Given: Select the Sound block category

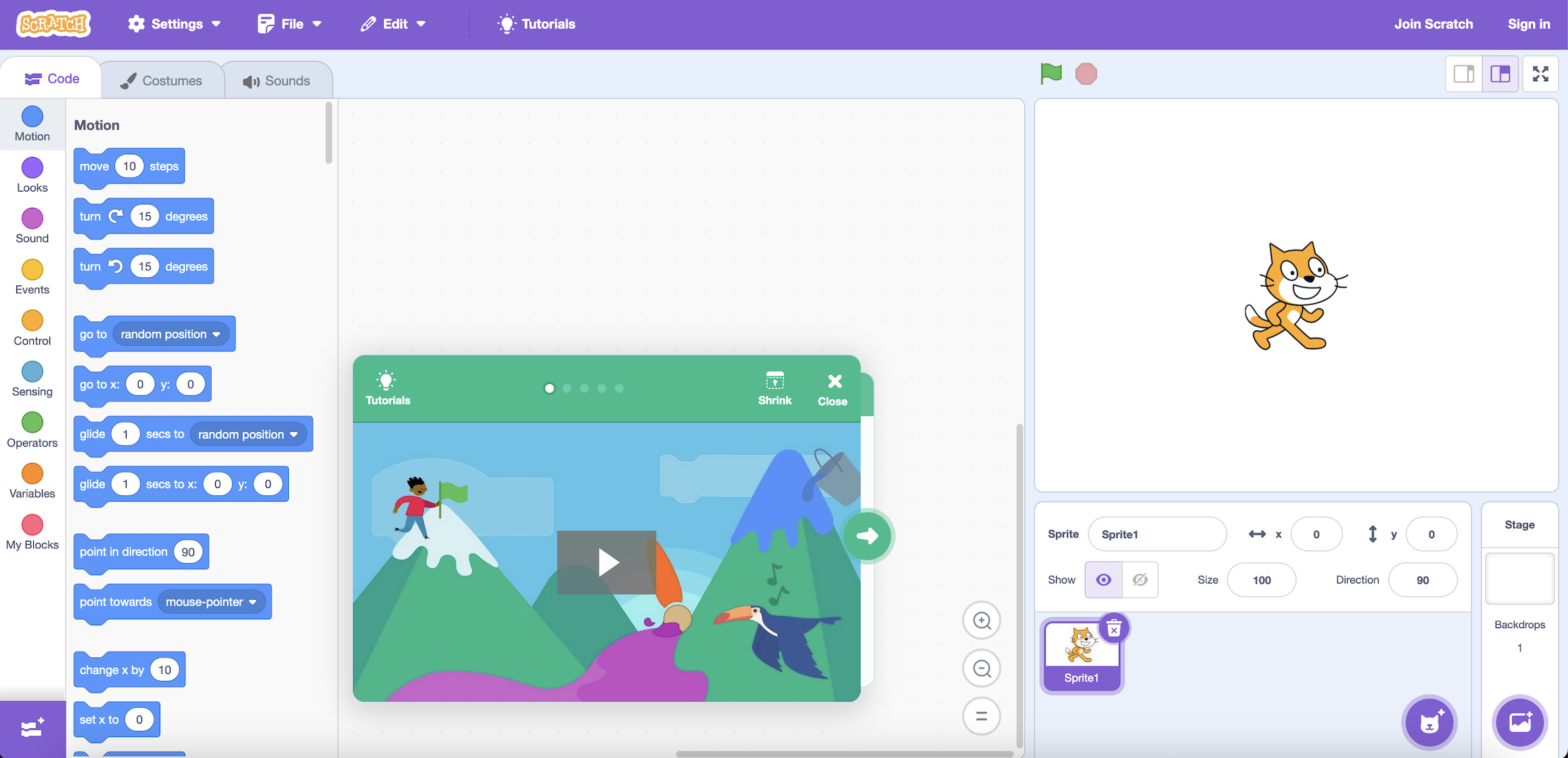Looking at the screenshot, I should 32,226.
